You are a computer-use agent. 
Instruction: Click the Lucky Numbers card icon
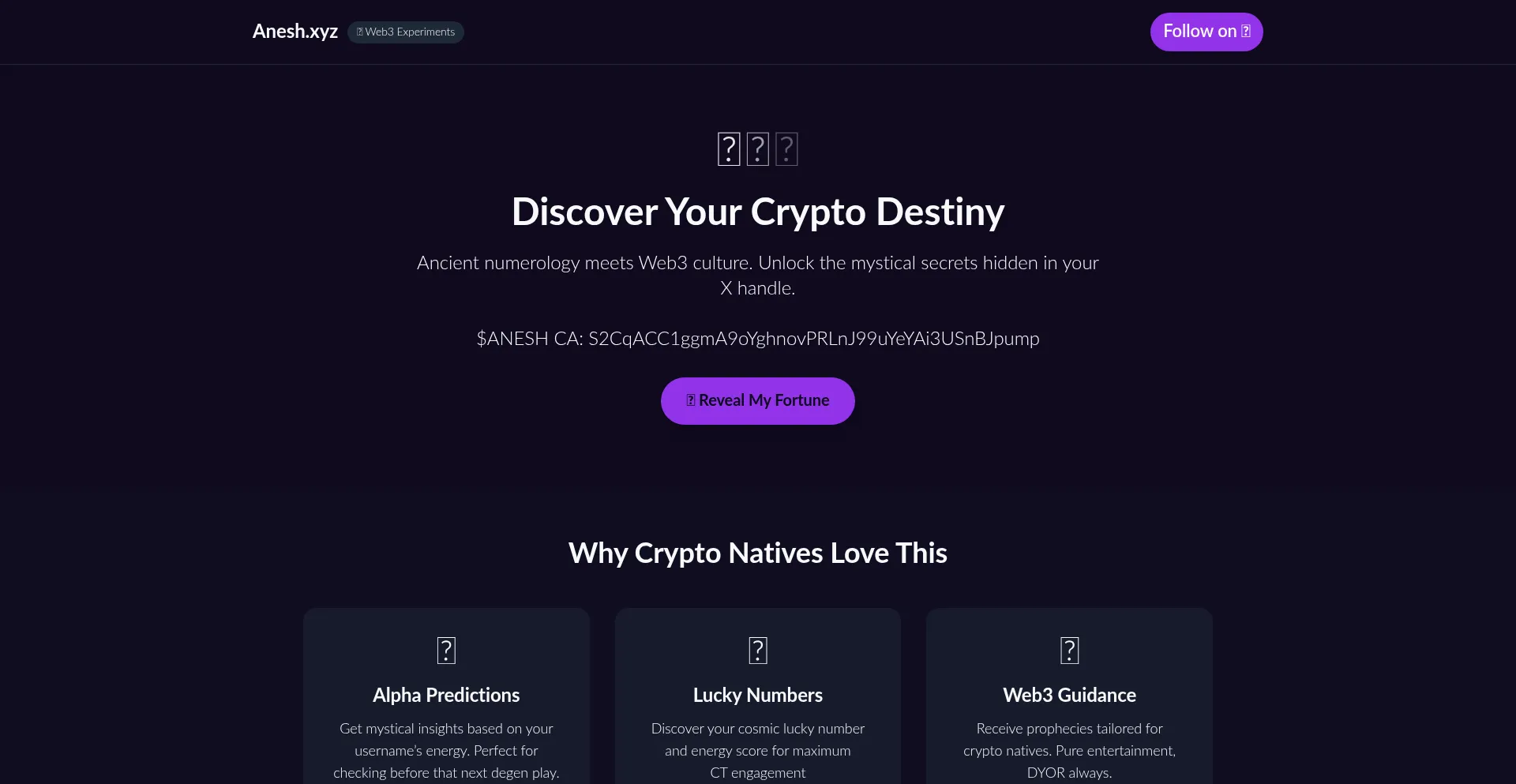[x=758, y=651]
